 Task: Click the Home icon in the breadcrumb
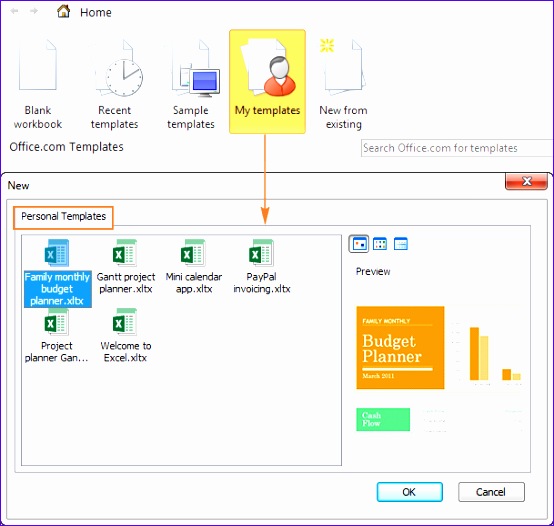pyautogui.click(x=64, y=11)
